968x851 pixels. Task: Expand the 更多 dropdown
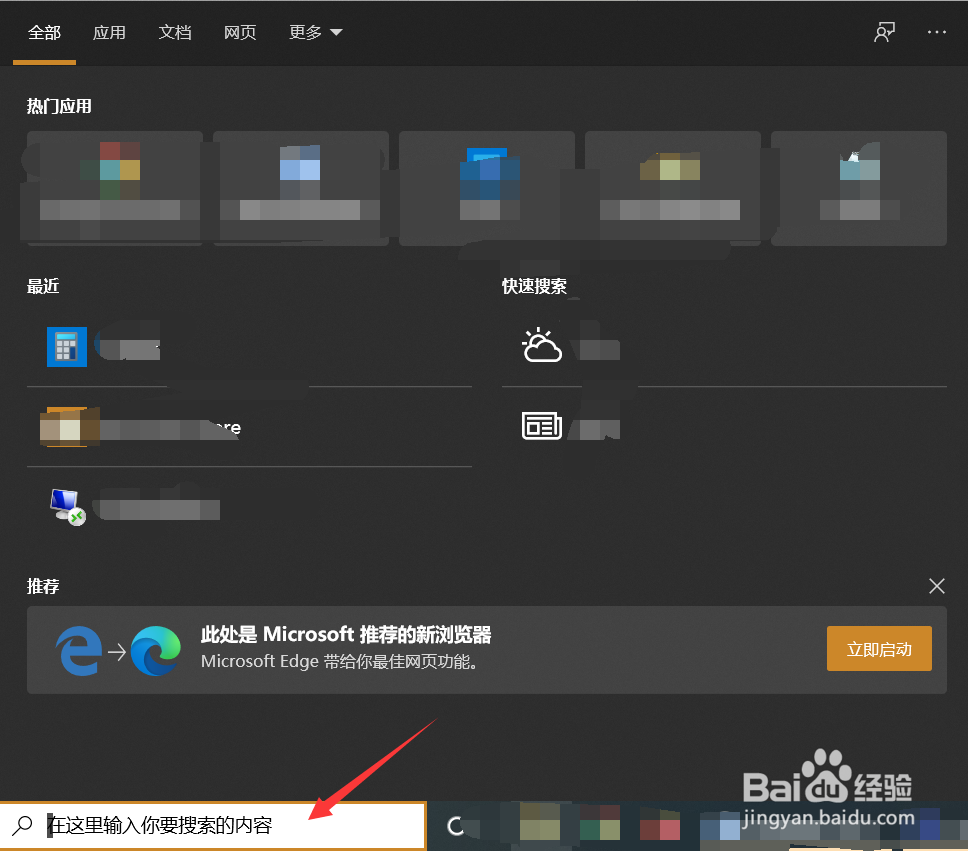click(x=315, y=32)
